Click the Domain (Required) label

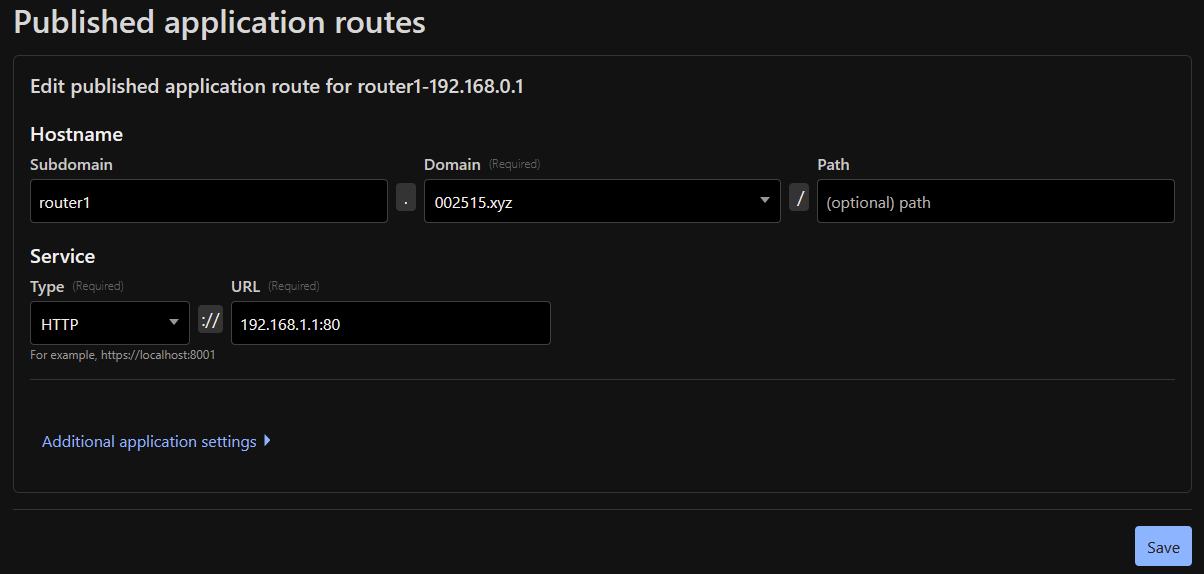click(482, 164)
